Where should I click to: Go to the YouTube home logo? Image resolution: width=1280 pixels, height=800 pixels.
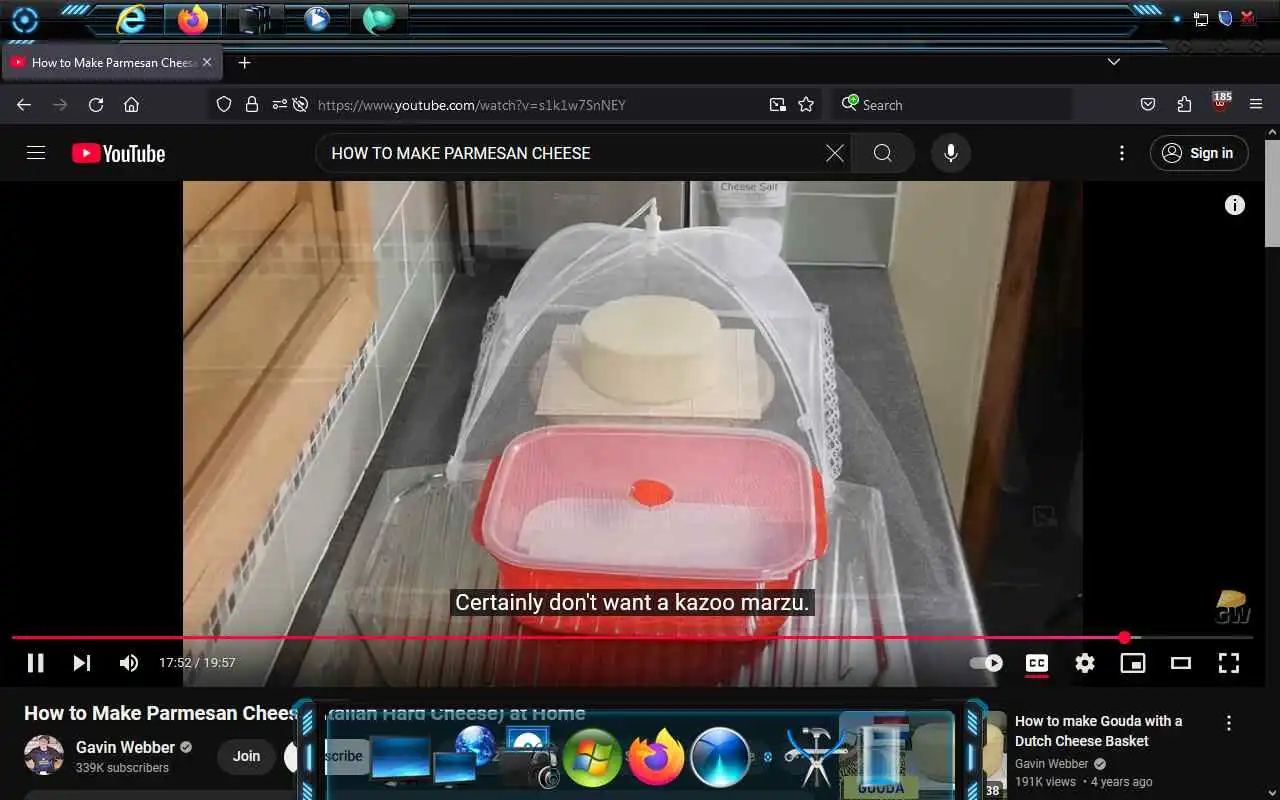pyautogui.click(x=118, y=153)
